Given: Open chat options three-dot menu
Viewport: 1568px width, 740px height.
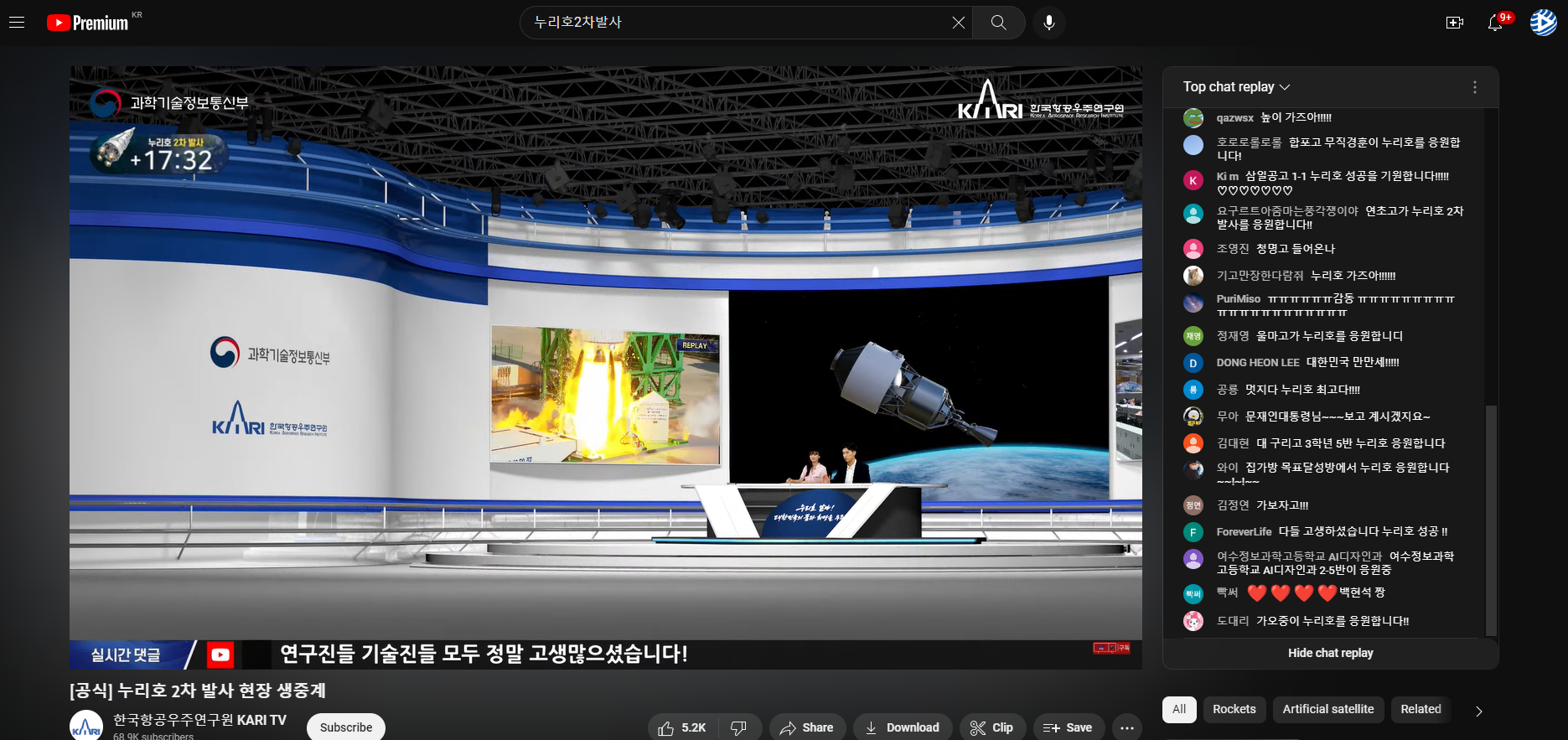Looking at the screenshot, I should click(1475, 87).
